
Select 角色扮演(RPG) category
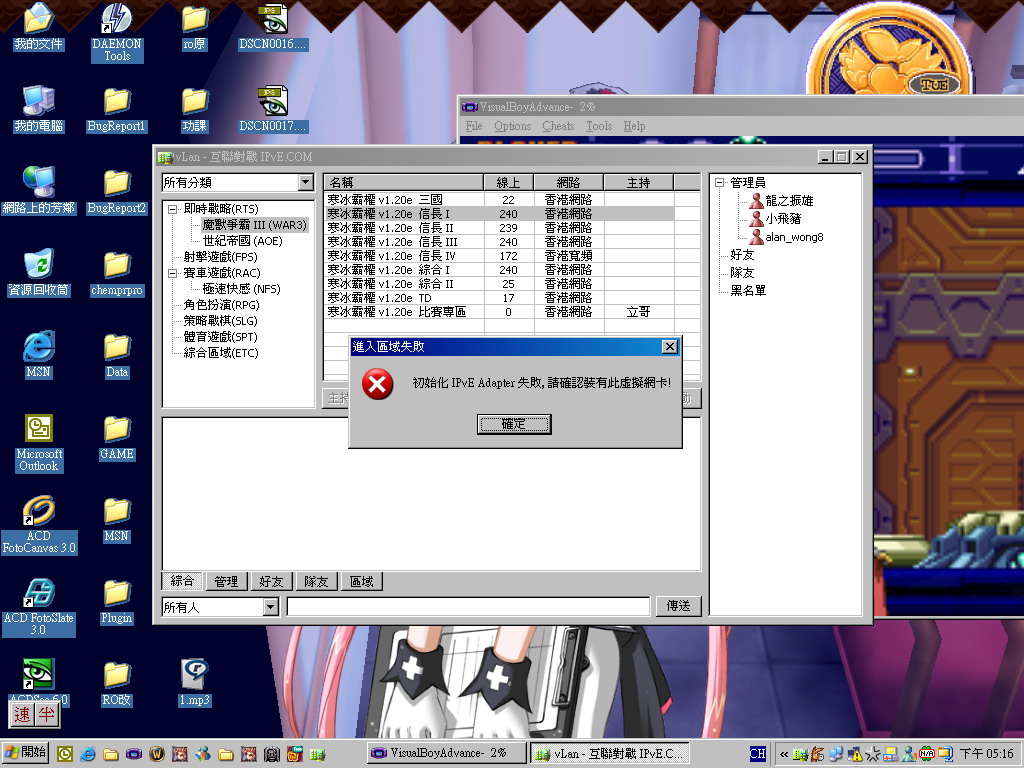click(x=221, y=305)
